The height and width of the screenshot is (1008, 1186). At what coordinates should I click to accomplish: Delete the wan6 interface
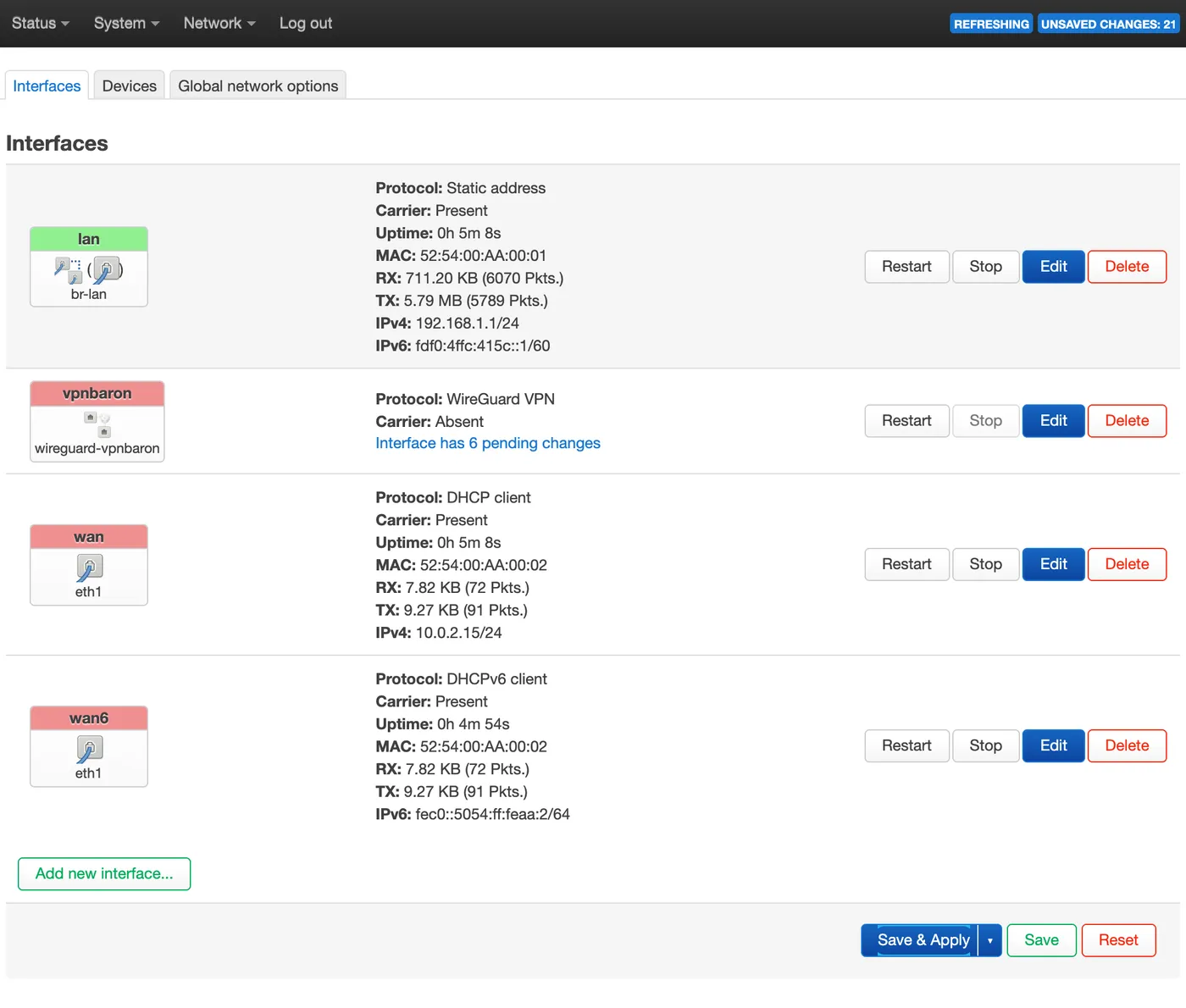(1128, 745)
